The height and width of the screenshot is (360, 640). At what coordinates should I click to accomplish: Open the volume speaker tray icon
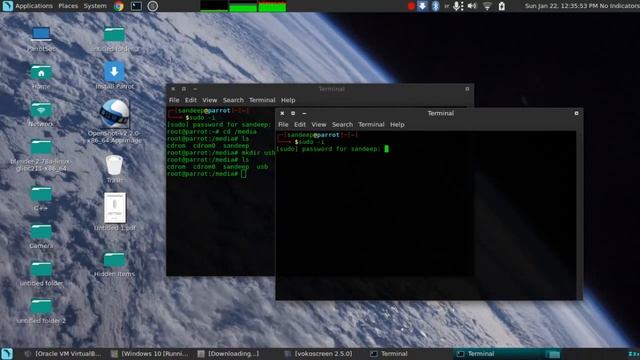(472, 6)
